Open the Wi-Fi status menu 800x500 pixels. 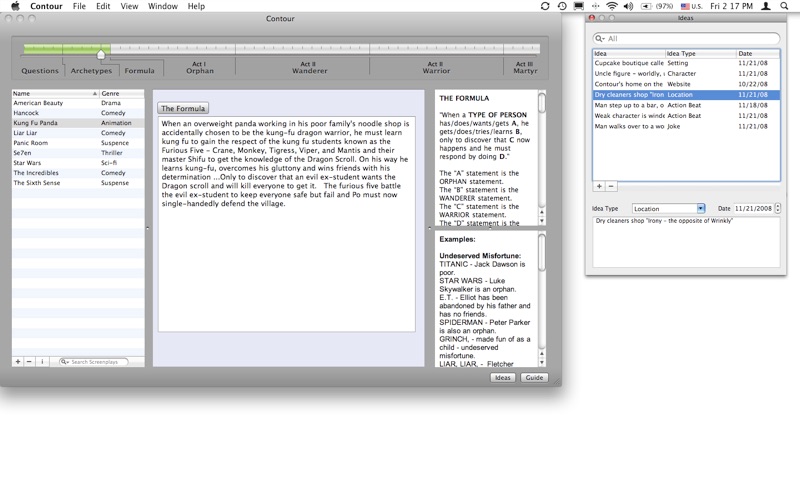[612, 6]
